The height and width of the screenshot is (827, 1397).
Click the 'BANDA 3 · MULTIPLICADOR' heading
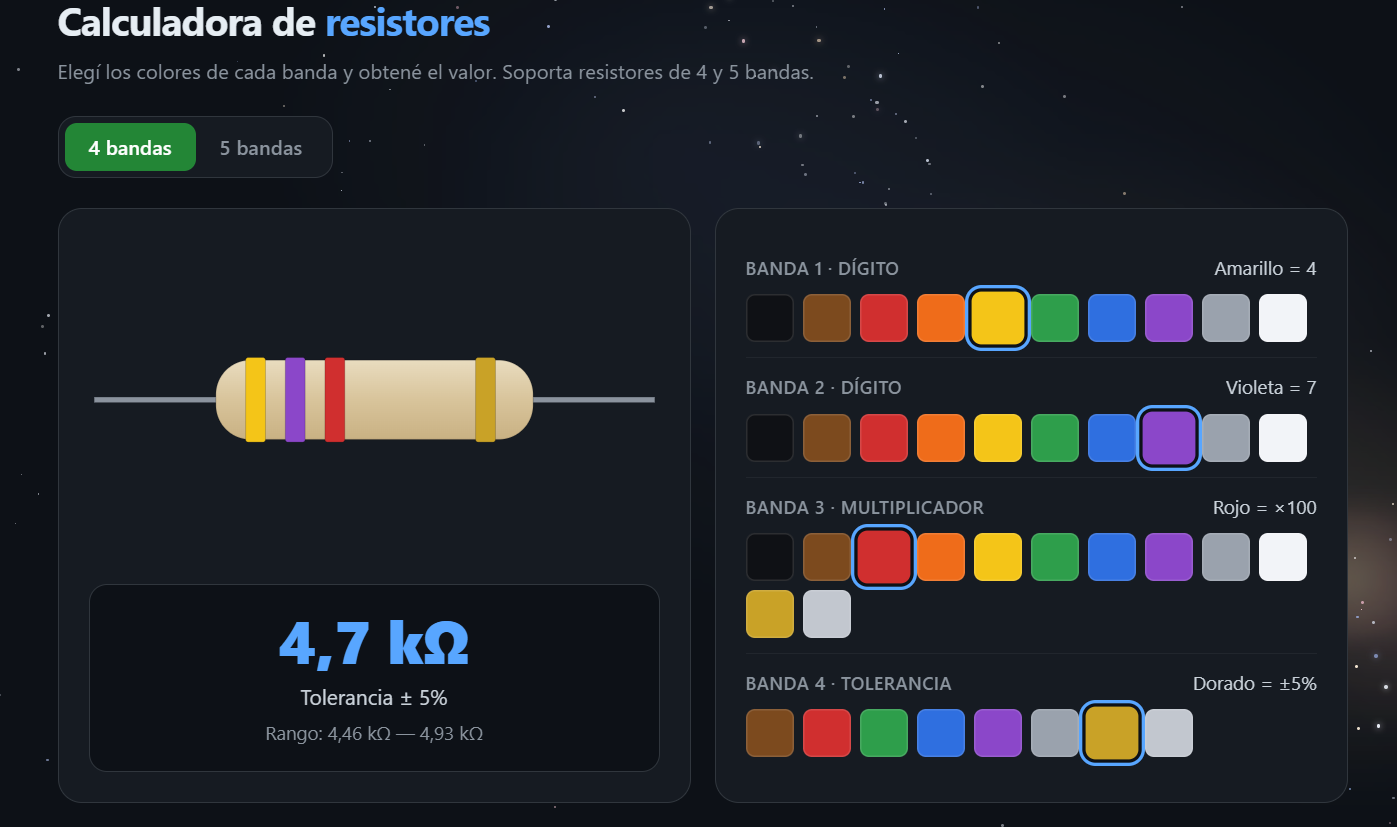click(x=865, y=508)
